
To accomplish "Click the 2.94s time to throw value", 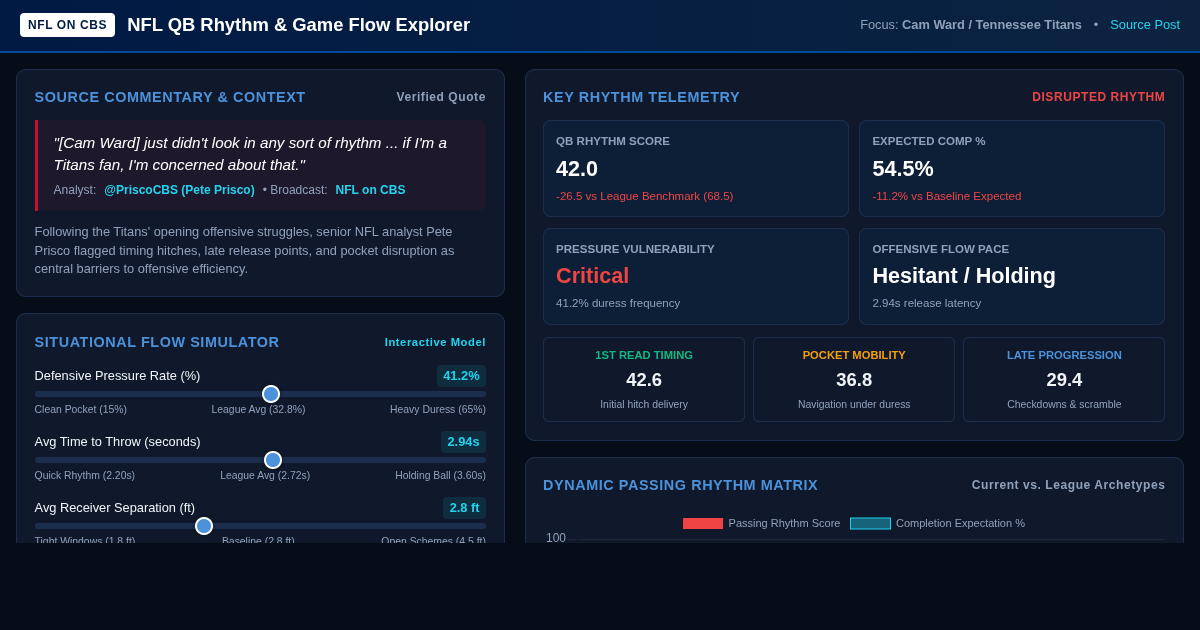I will pyautogui.click(x=463, y=442).
